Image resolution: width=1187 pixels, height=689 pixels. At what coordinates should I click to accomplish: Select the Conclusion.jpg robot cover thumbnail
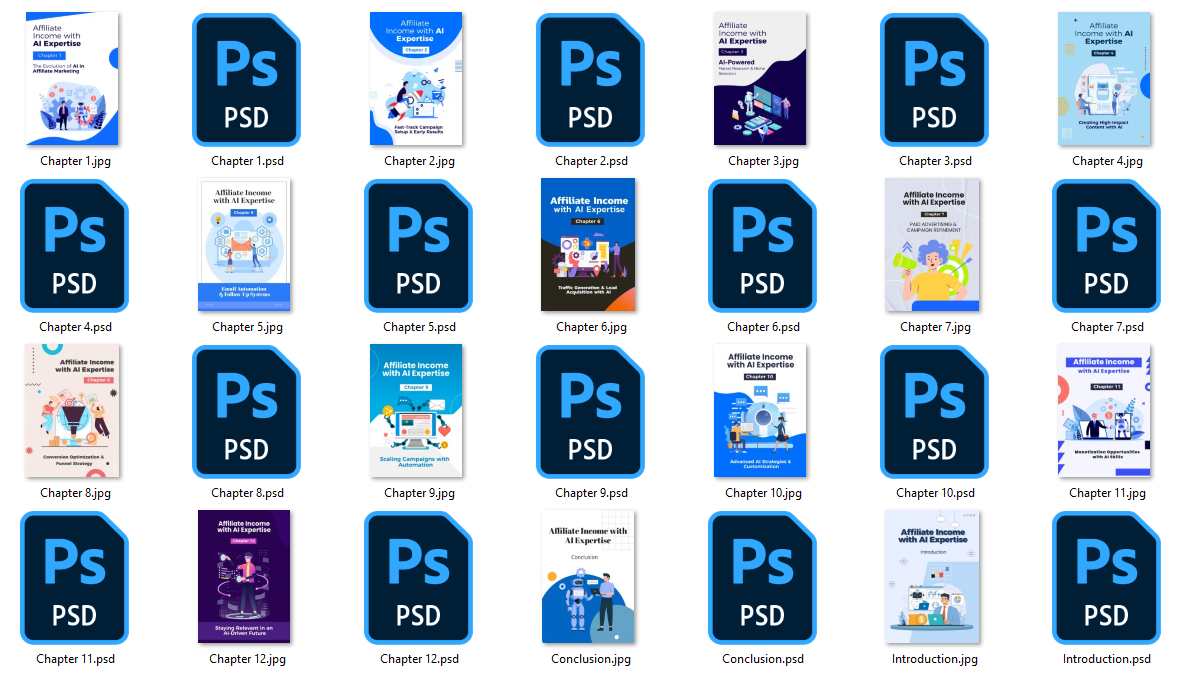pos(590,577)
